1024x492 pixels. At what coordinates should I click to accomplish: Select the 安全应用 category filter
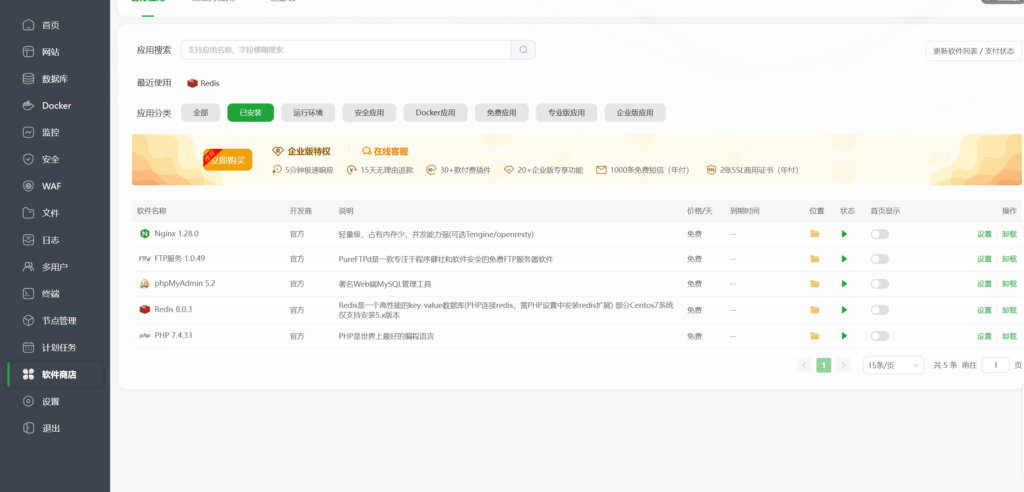pyautogui.click(x=370, y=112)
